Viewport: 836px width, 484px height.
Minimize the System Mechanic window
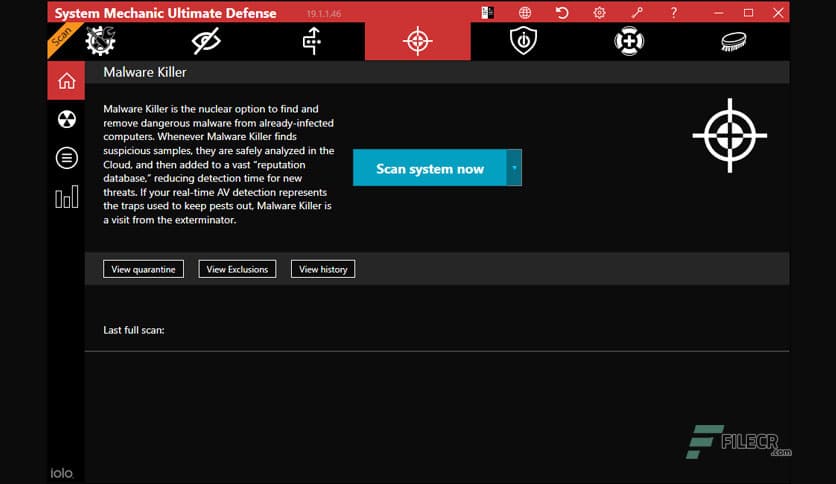(x=719, y=13)
